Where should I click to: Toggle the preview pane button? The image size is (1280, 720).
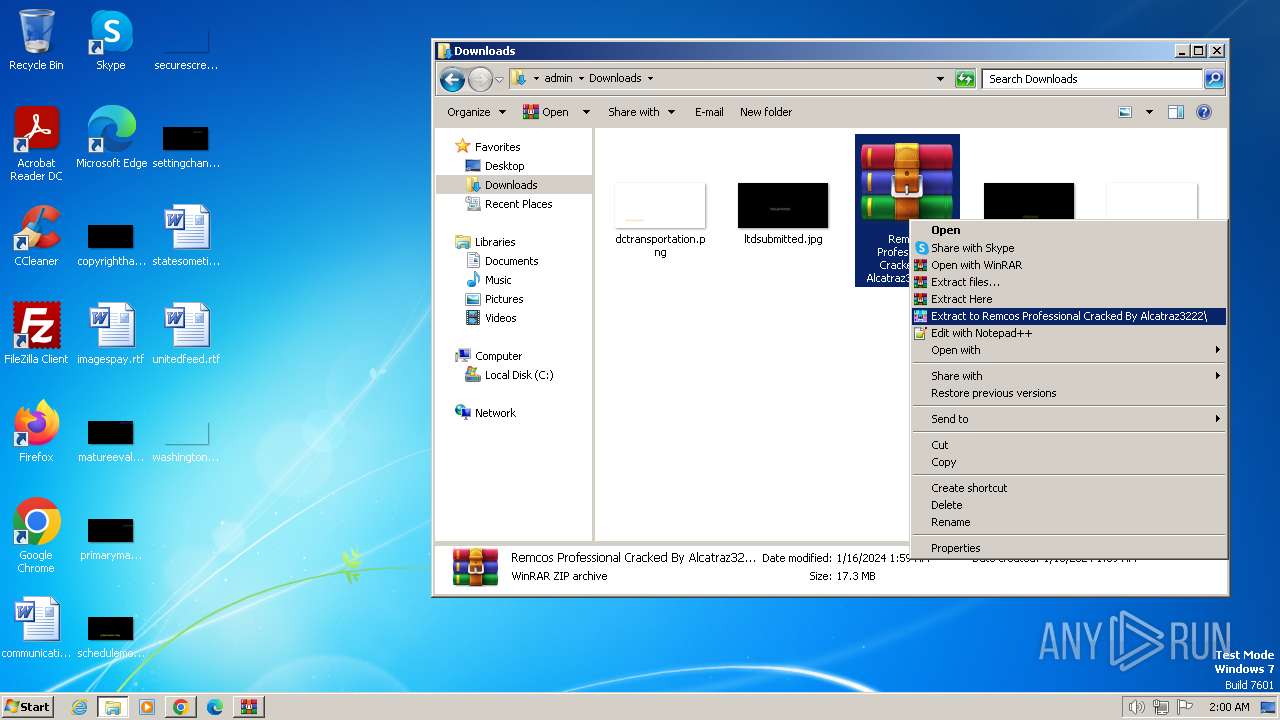coord(1176,112)
